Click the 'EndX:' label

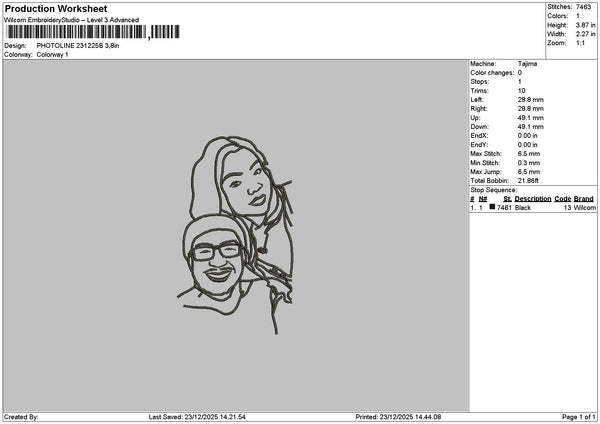(x=479, y=136)
